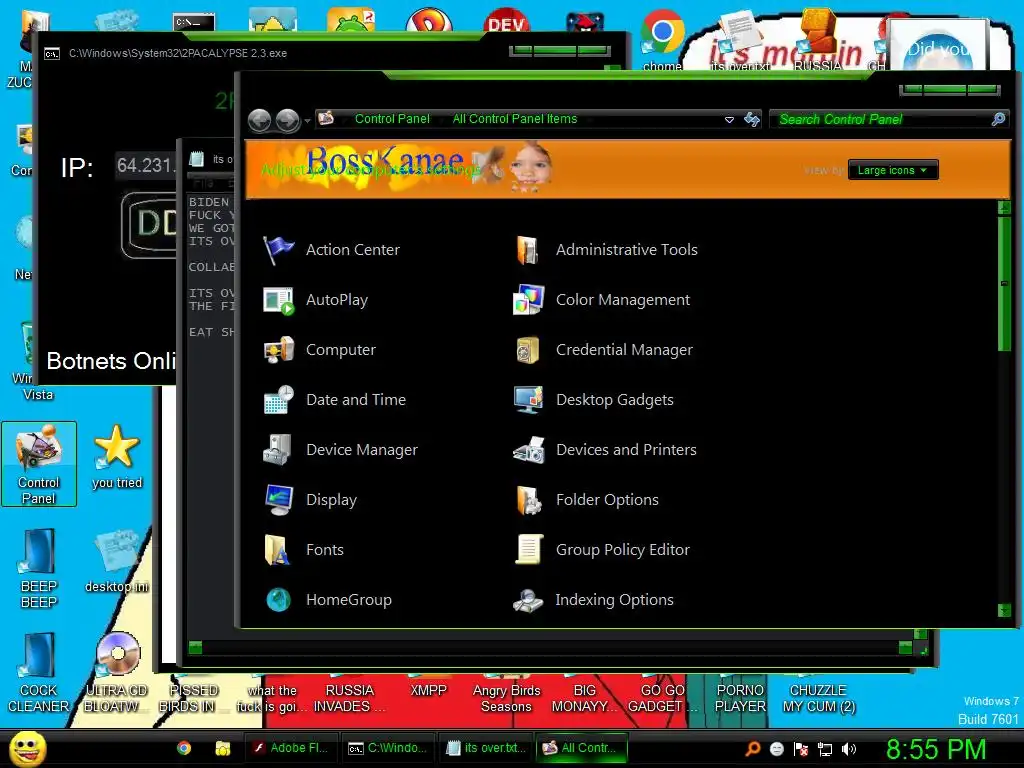Viewport: 1024px width, 768px height.
Task: Click the refresh icon beside address bar
Action: tap(752, 120)
